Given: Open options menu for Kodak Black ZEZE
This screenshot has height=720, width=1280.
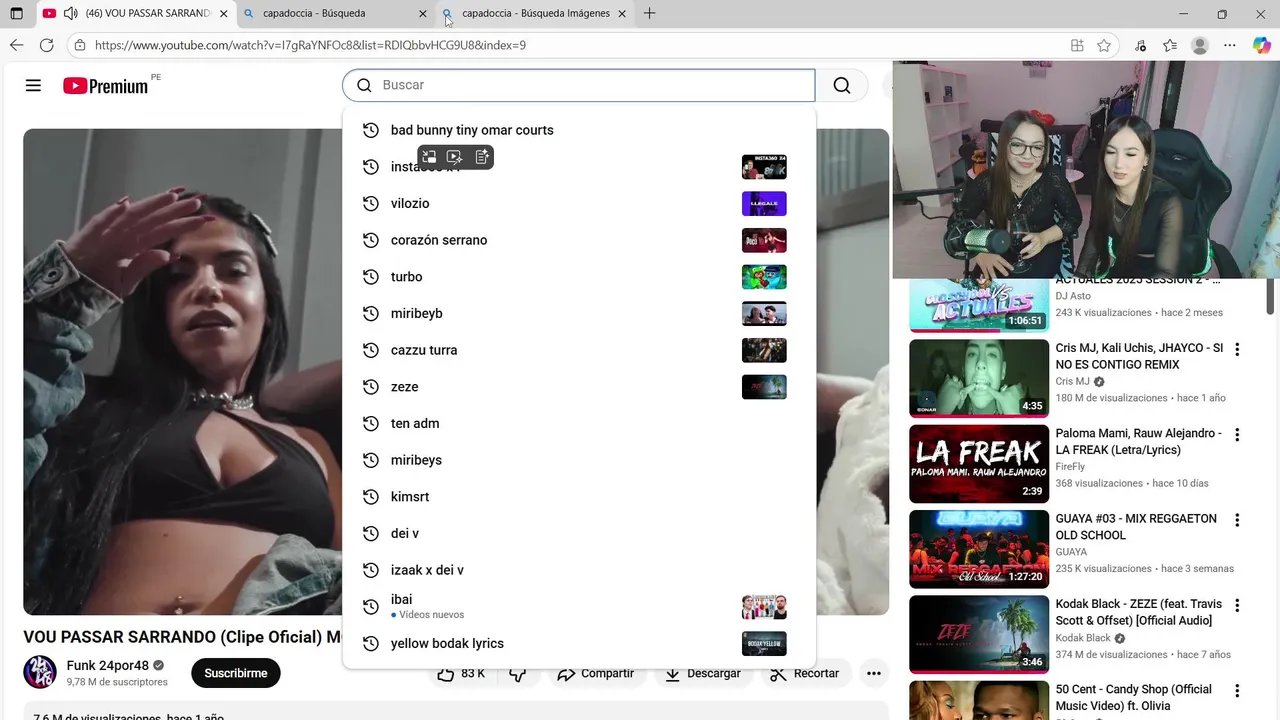Looking at the screenshot, I should (x=1237, y=606).
